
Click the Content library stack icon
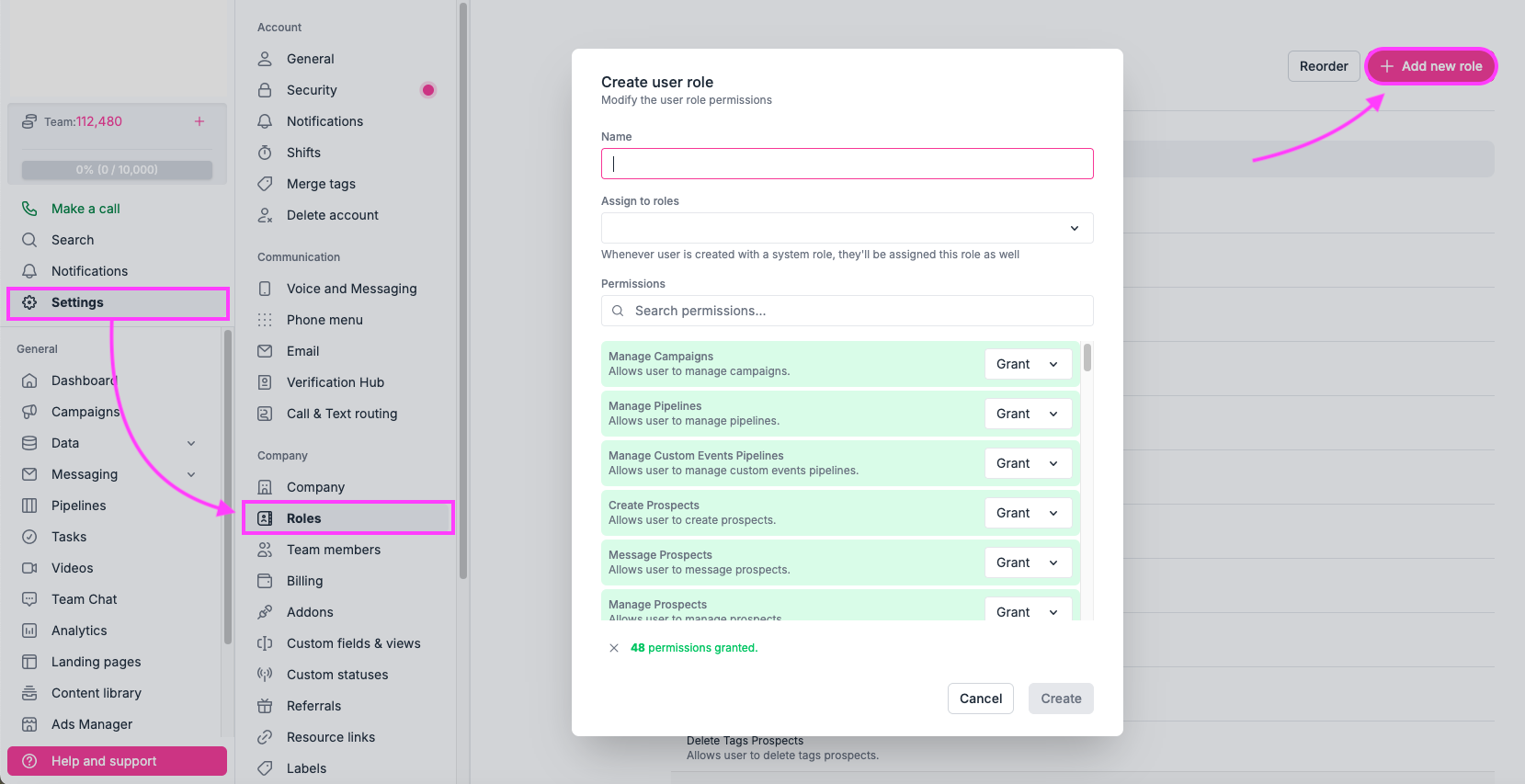pyautogui.click(x=29, y=693)
